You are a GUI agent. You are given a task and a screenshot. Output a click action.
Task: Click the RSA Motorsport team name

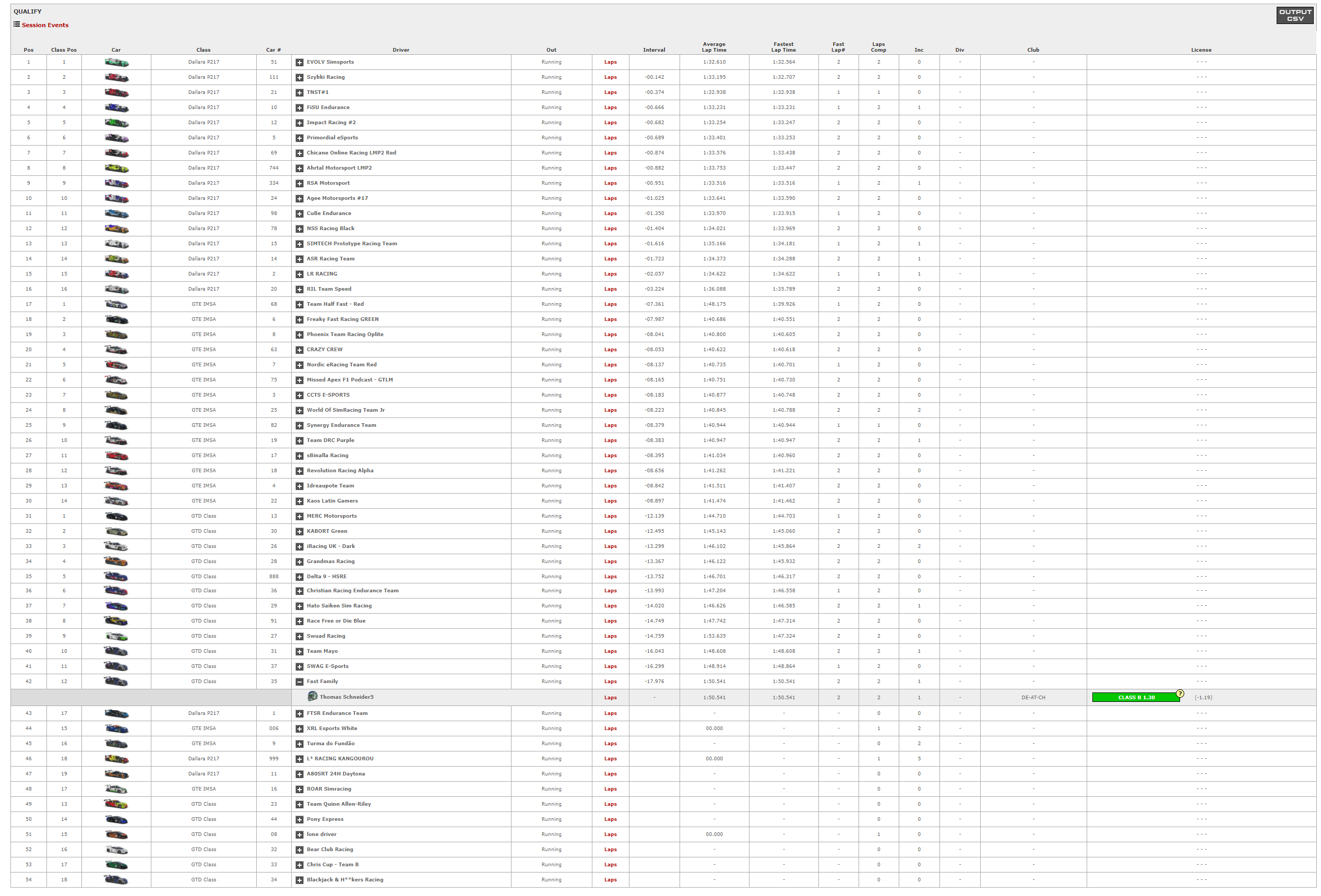coord(328,183)
